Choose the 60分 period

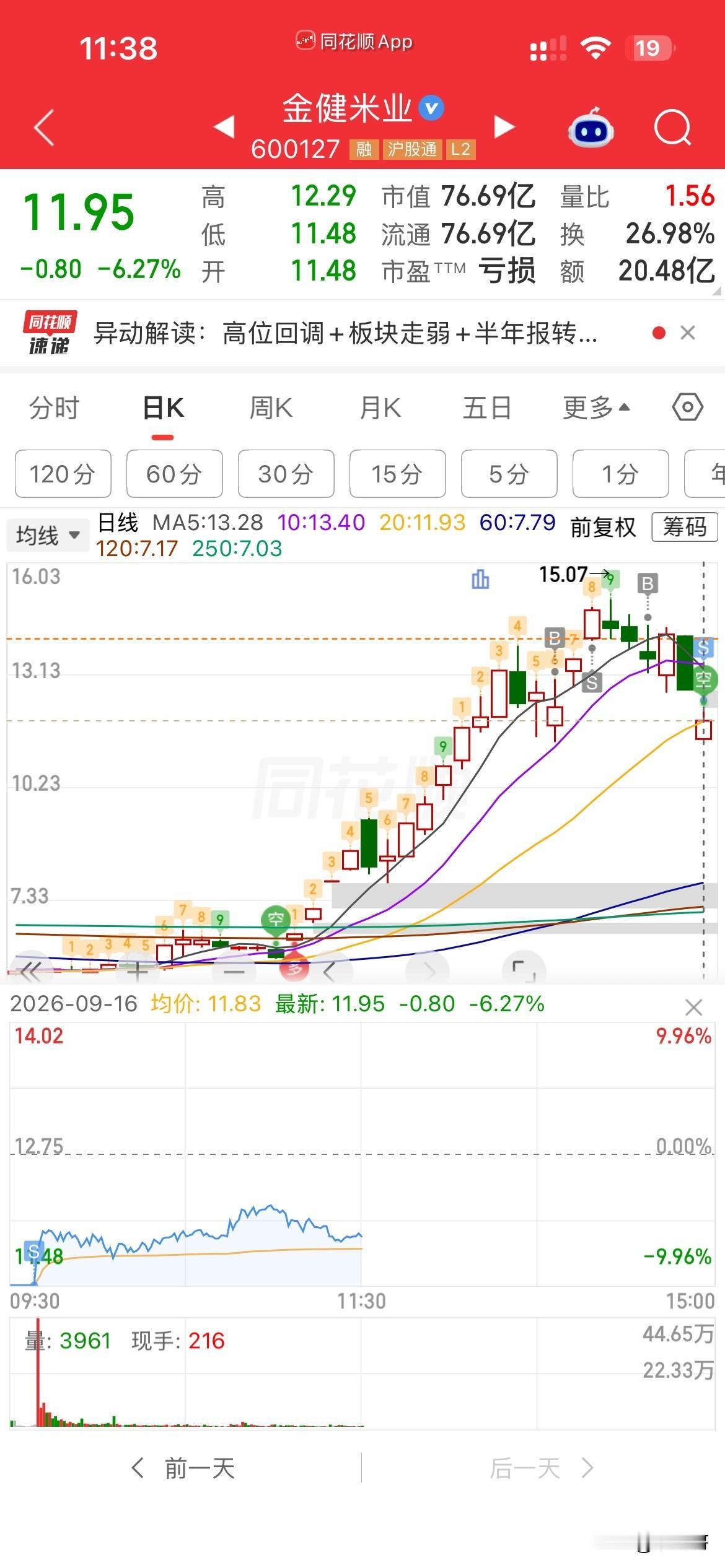pyautogui.click(x=175, y=474)
